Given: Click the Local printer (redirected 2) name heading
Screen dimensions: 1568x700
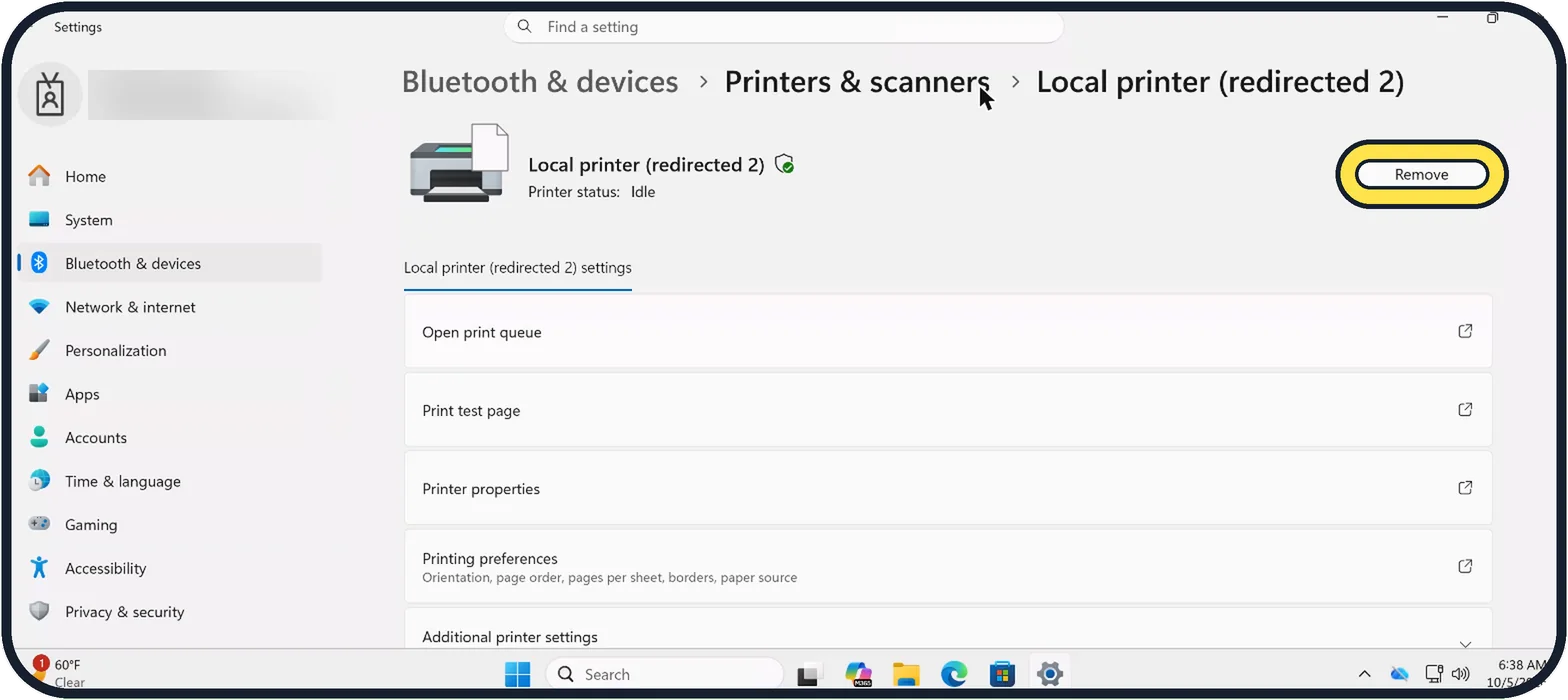Looking at the screenshot, I should [646, 165].
